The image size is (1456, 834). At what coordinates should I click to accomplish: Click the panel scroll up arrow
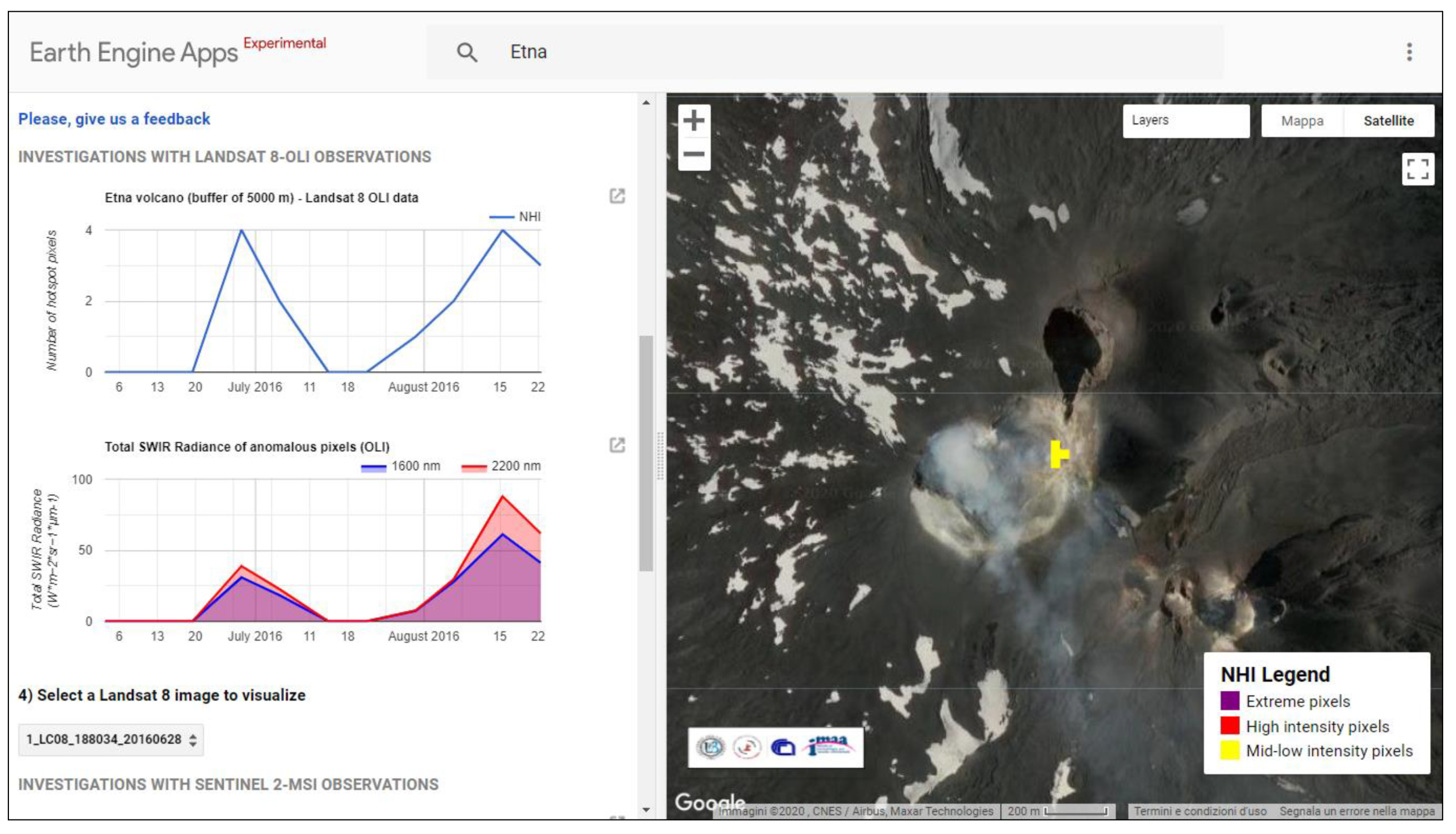tap(646, 103)
